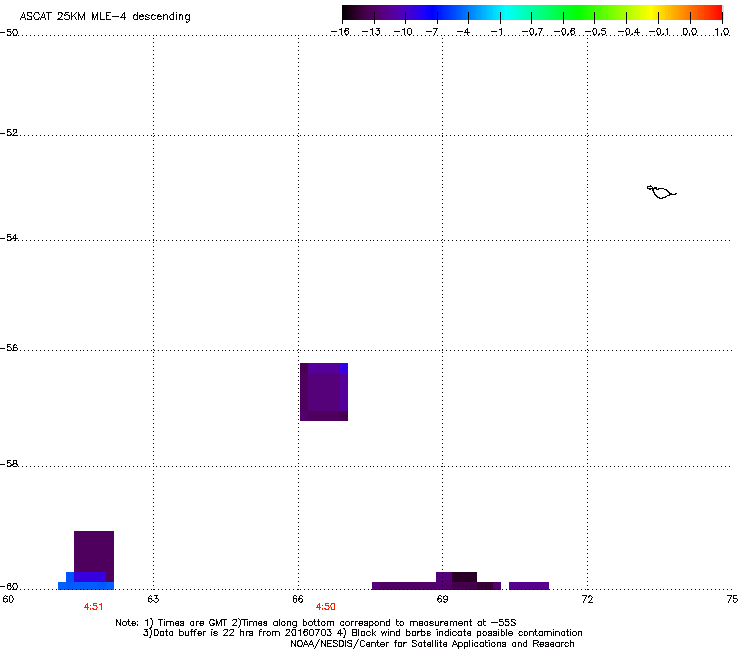Click the plot title "ASCAT 25KM MLE-4 descending"
The width and height of the screenshot is (740, 650).
coord(105,17)
